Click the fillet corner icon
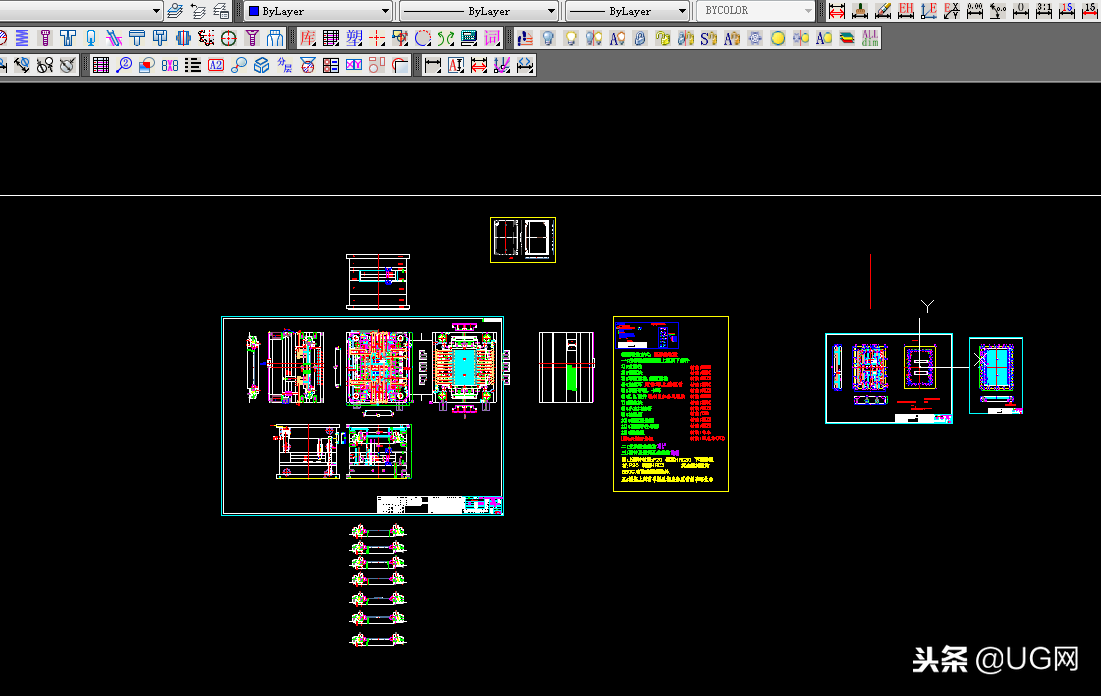The height and width of the screenshot is (696, 1101). coord(400,65)
